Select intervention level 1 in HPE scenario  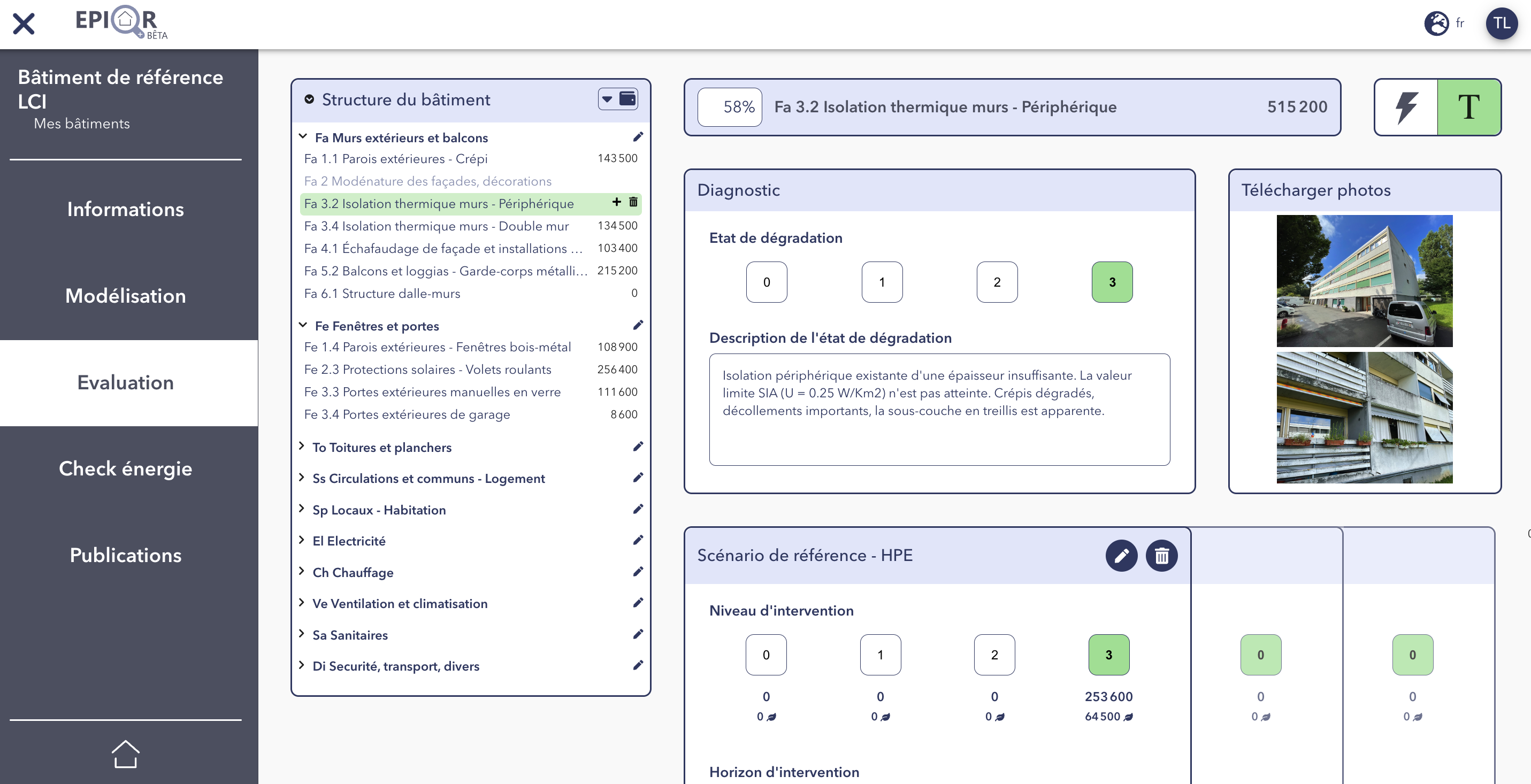(880, 655)
